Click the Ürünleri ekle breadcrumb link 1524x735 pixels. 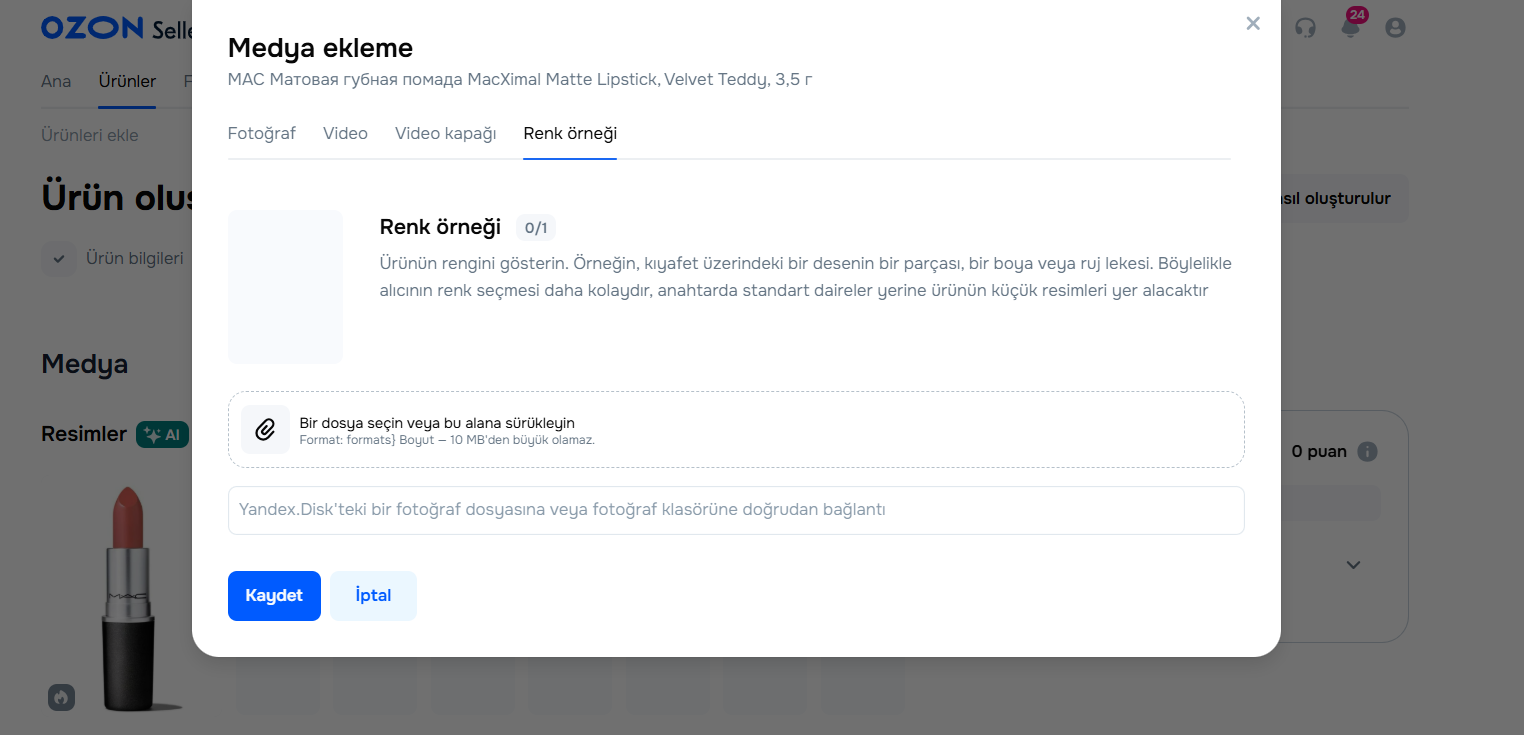(x=90, y=135)
